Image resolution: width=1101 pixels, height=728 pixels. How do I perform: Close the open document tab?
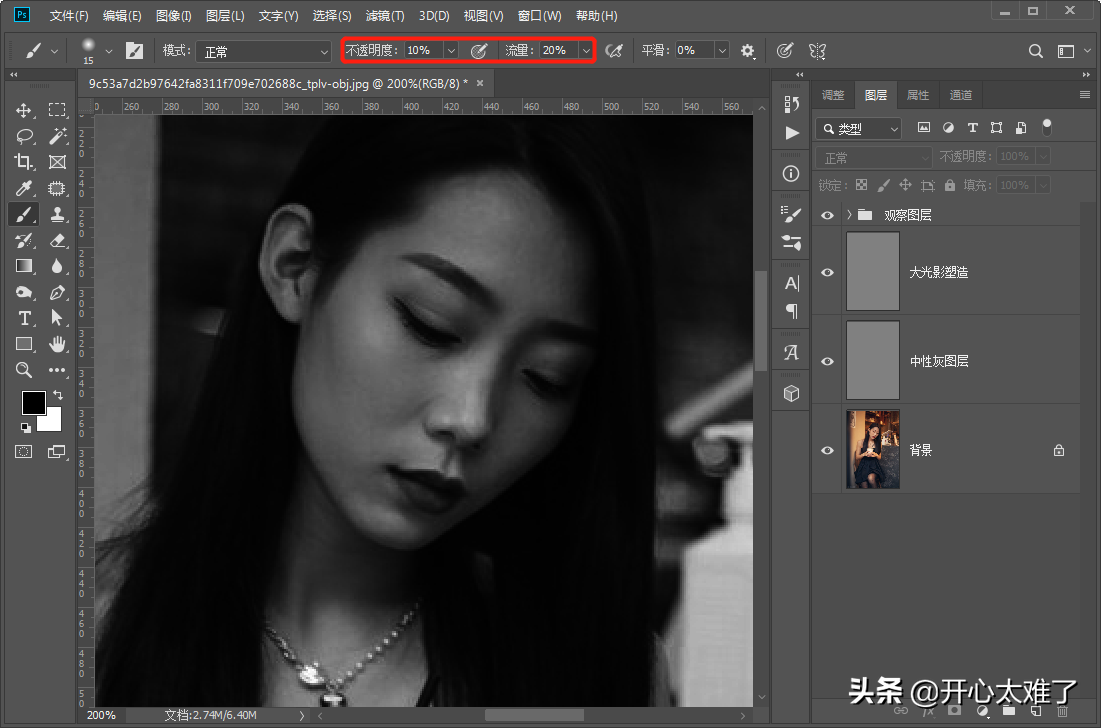(x=480, y=83)
